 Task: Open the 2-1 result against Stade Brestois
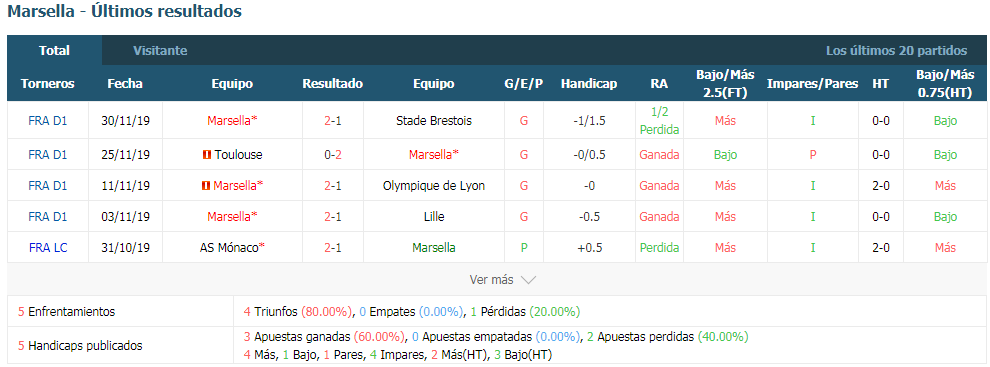click(333, 121)
